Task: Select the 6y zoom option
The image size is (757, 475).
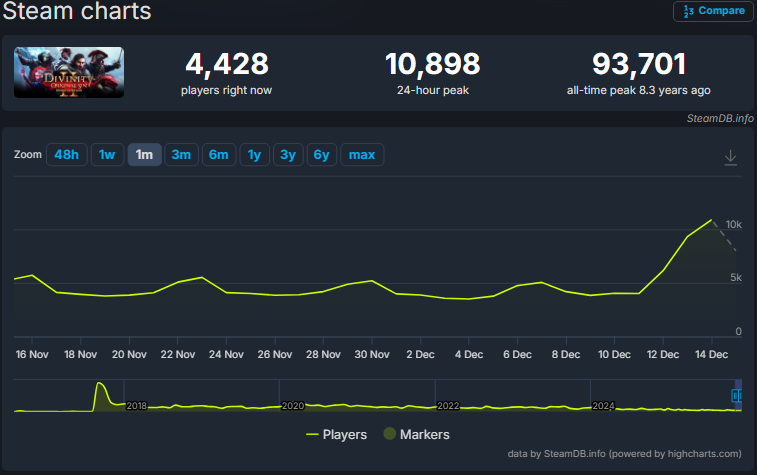Action: point(322,154)
